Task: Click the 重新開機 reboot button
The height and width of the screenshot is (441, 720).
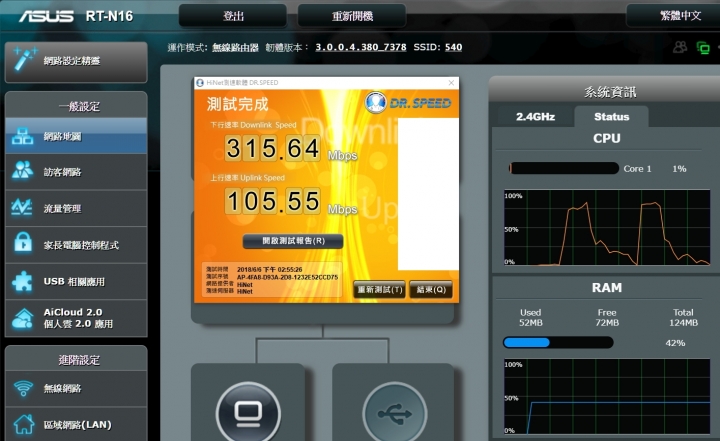Action: point(352,16)
